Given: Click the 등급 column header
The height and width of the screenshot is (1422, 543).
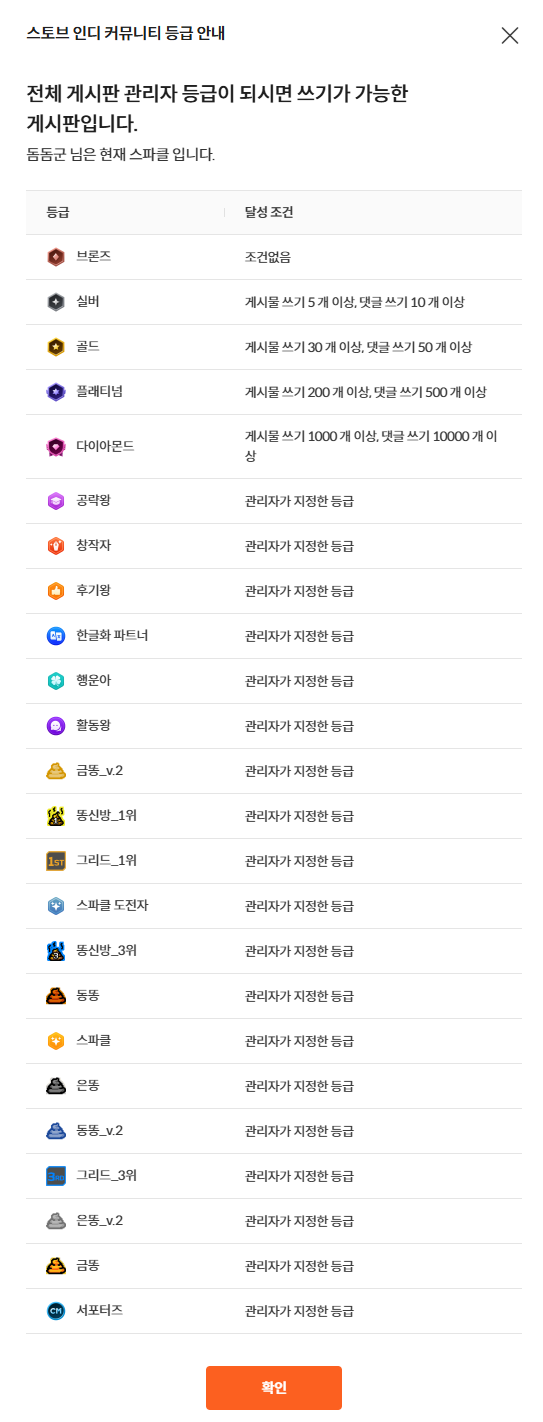Looking at the screenshot, I should click(58, 213).
